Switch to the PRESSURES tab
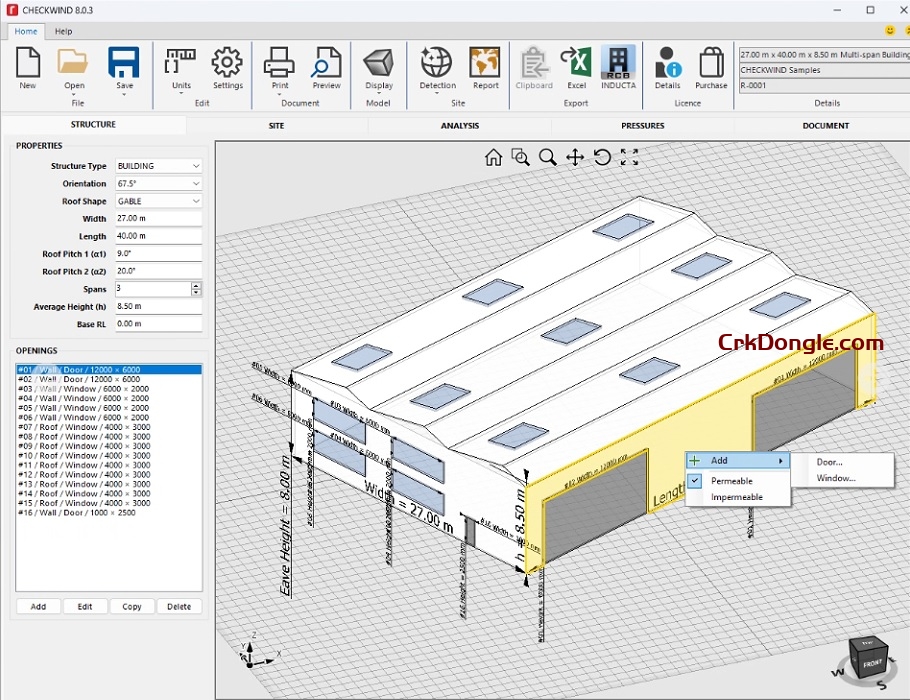 (x=642, y=125)
